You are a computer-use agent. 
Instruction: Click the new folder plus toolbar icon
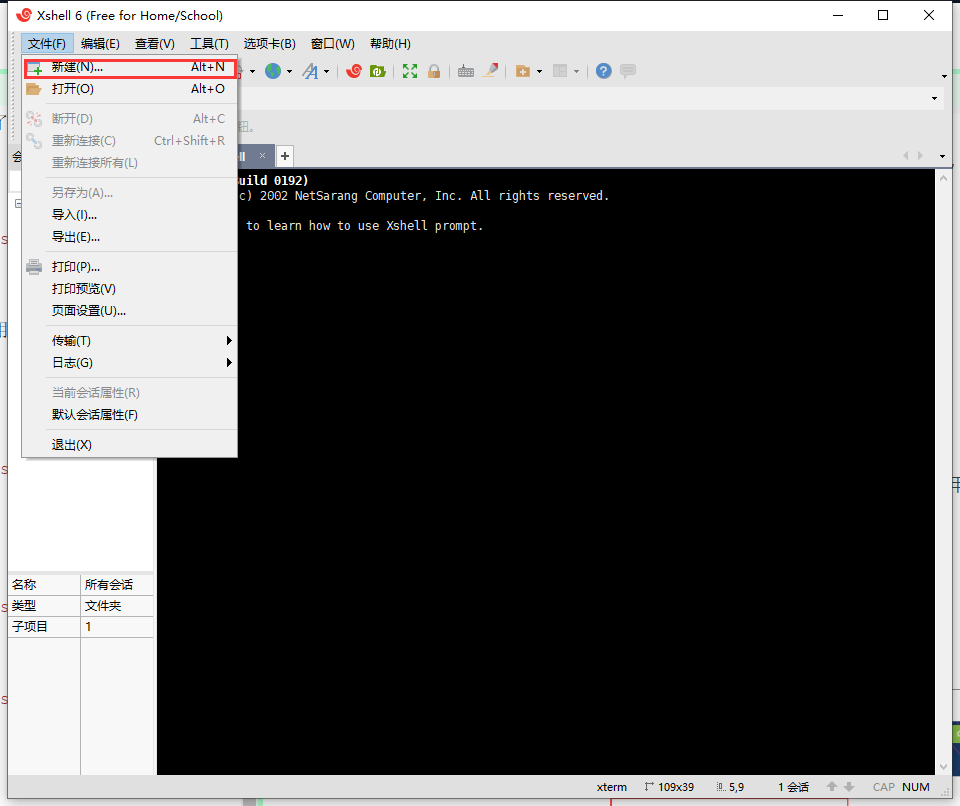(522, 71)
